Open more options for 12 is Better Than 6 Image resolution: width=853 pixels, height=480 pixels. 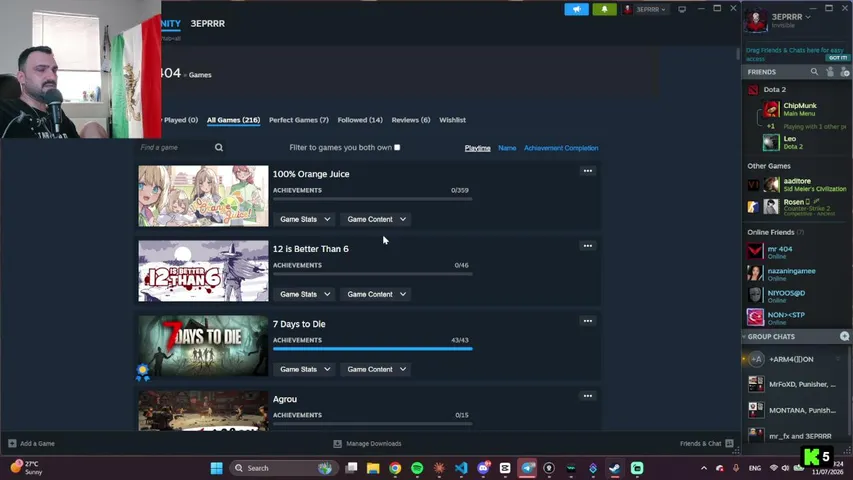click(x=588, y=246)
